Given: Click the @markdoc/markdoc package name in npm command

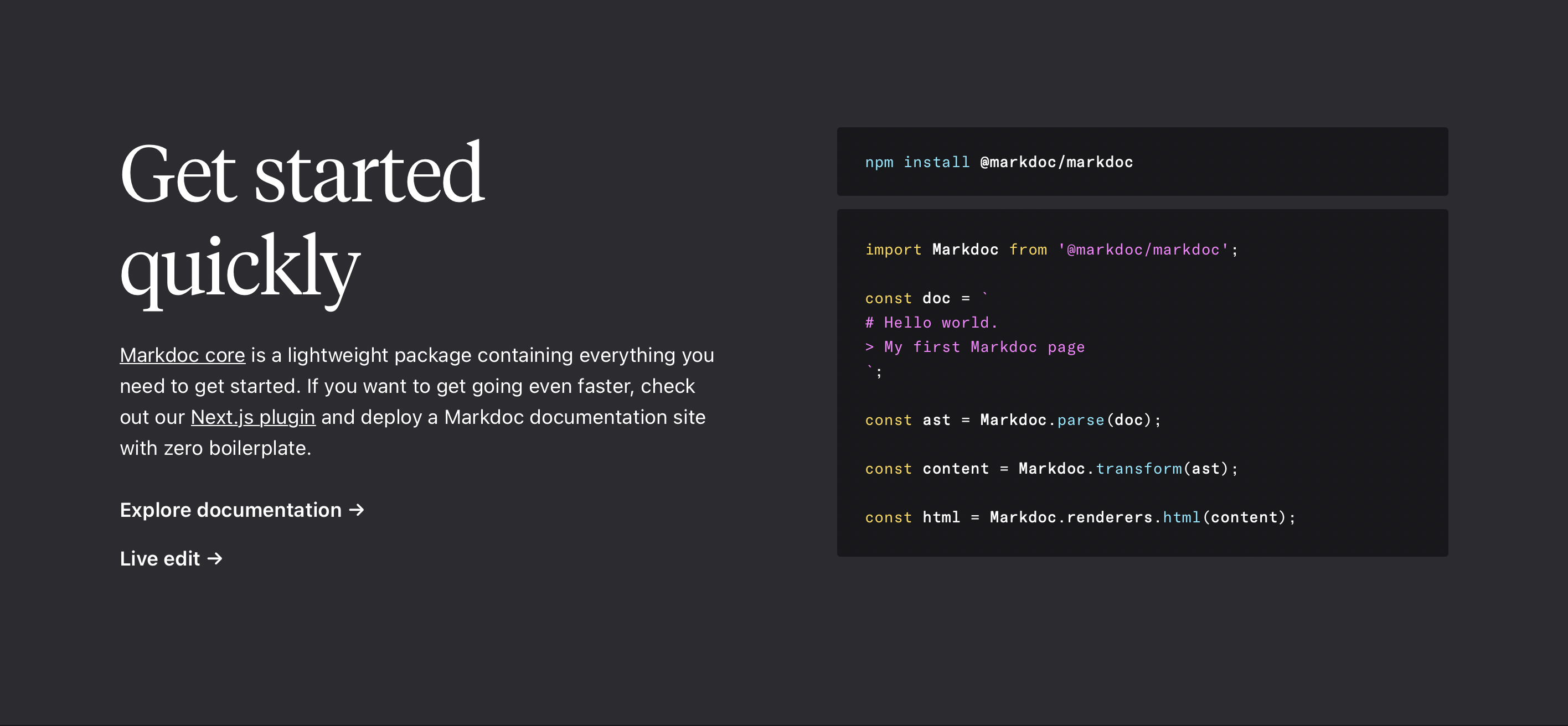Looking at the screenshot, I should pos(1056,163).
